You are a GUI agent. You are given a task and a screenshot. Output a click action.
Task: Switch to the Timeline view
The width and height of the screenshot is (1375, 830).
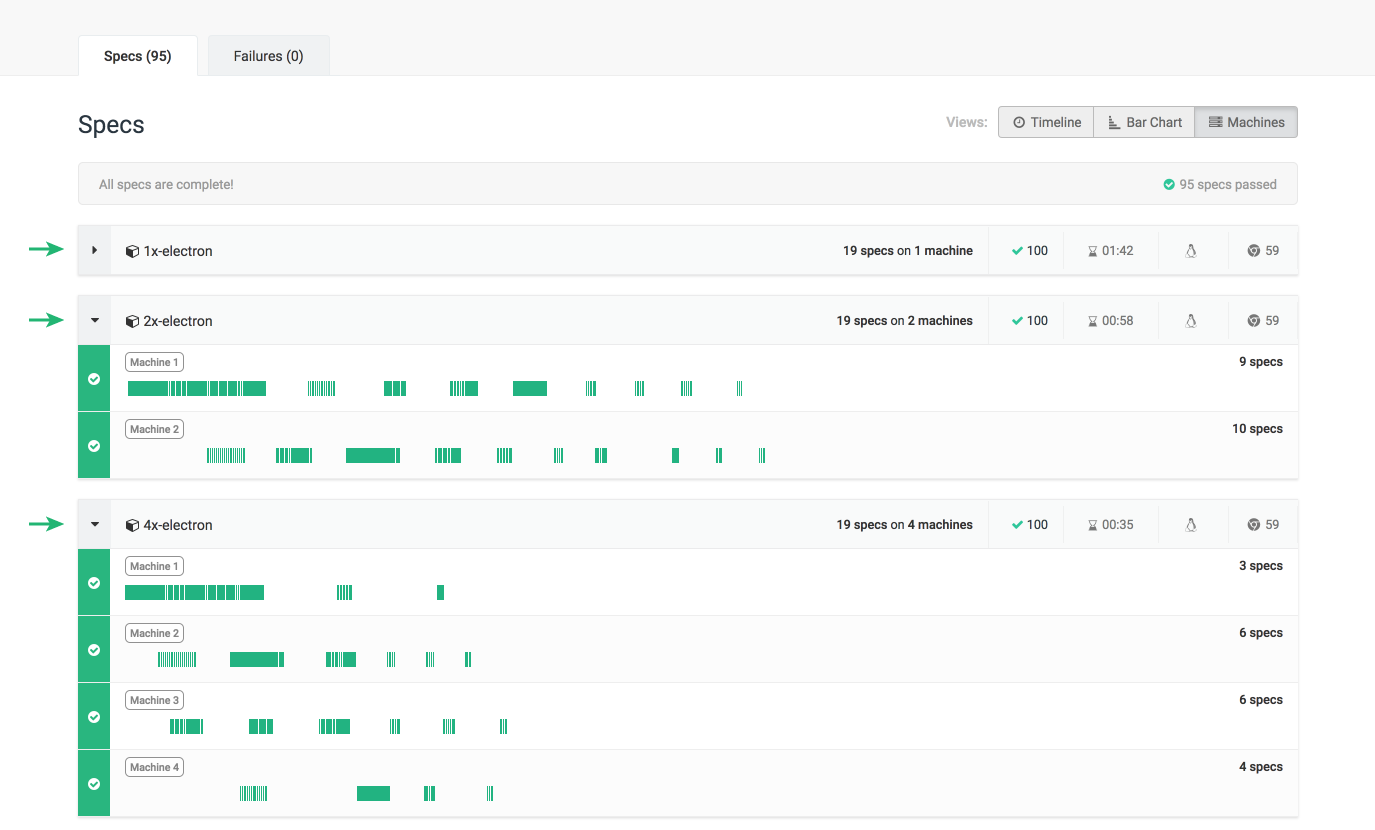1045,121
